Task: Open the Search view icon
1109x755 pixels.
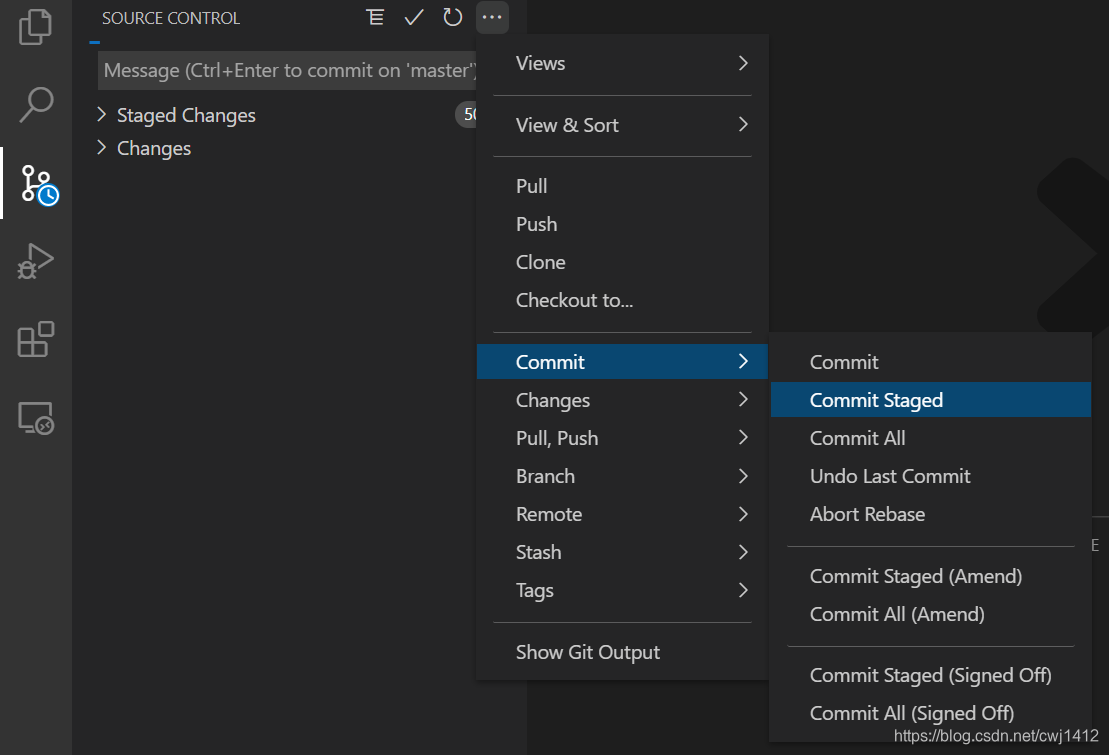Action: pyautogui.click(x=36, y=104)
